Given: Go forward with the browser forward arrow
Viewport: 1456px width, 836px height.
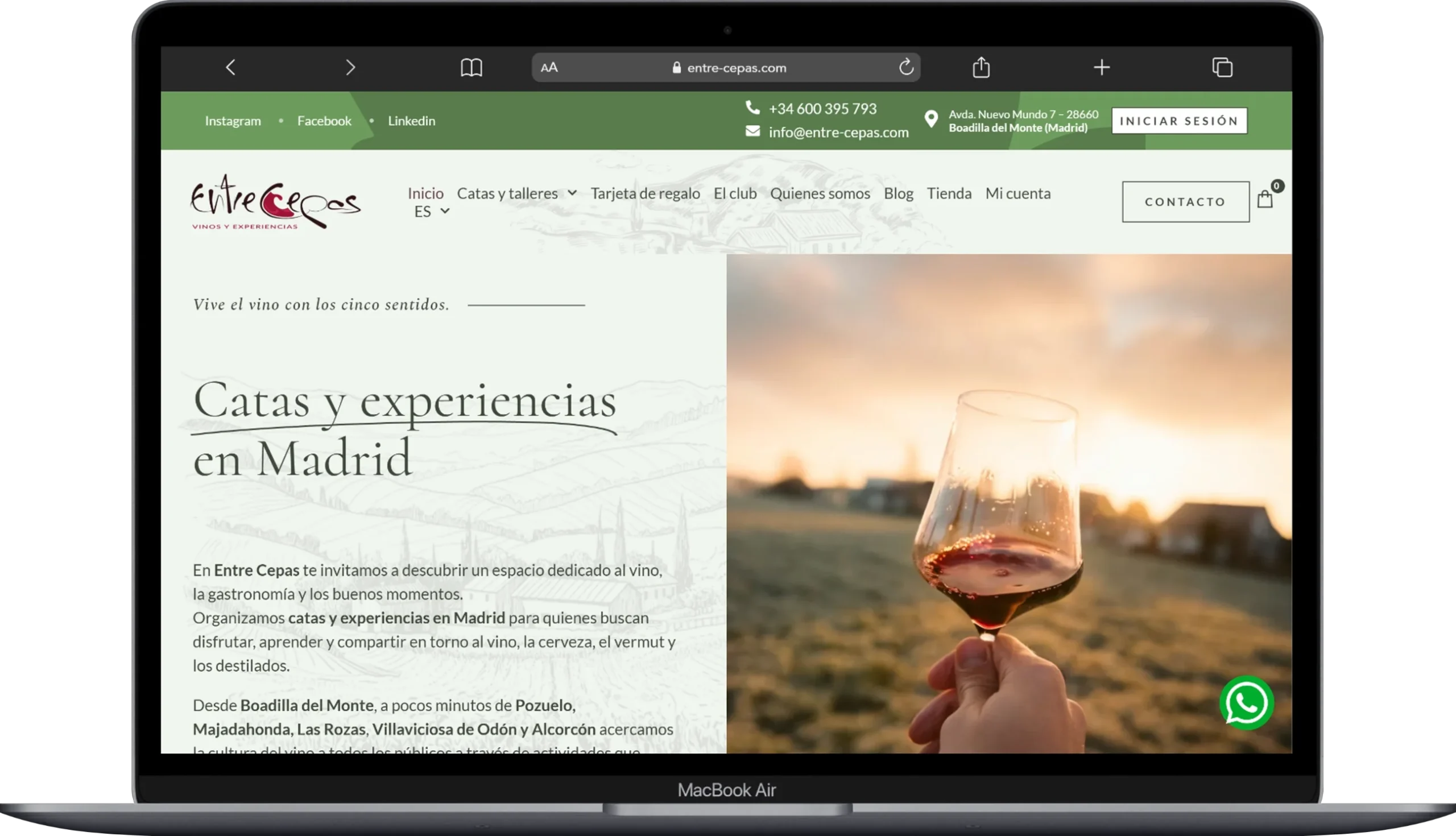Looking at the screenshot, I should [351, 68].
